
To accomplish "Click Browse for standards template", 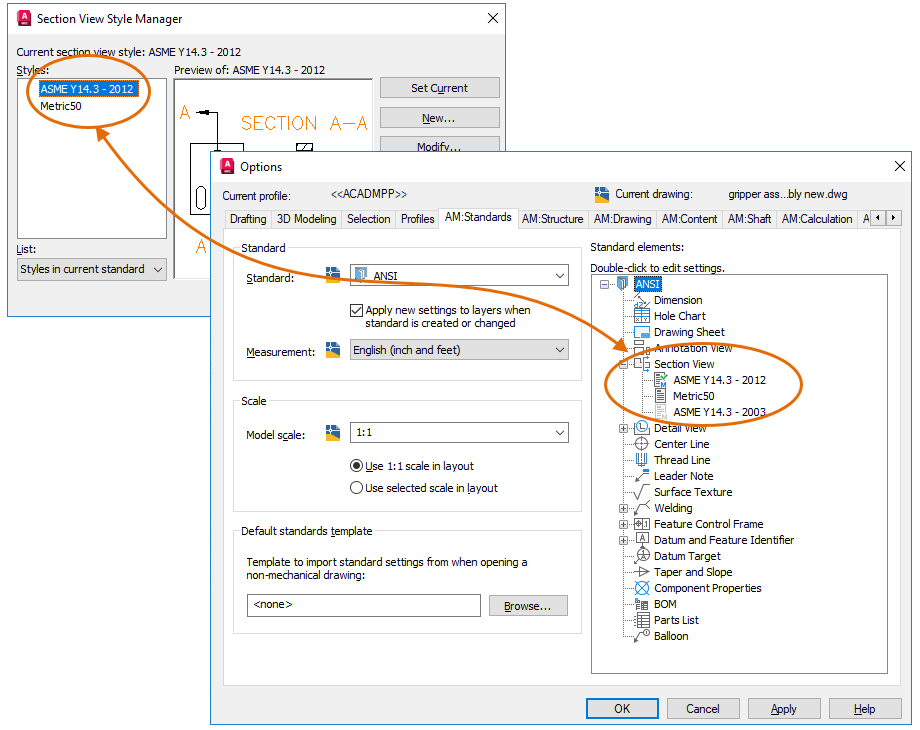I will tap(528, 606).
